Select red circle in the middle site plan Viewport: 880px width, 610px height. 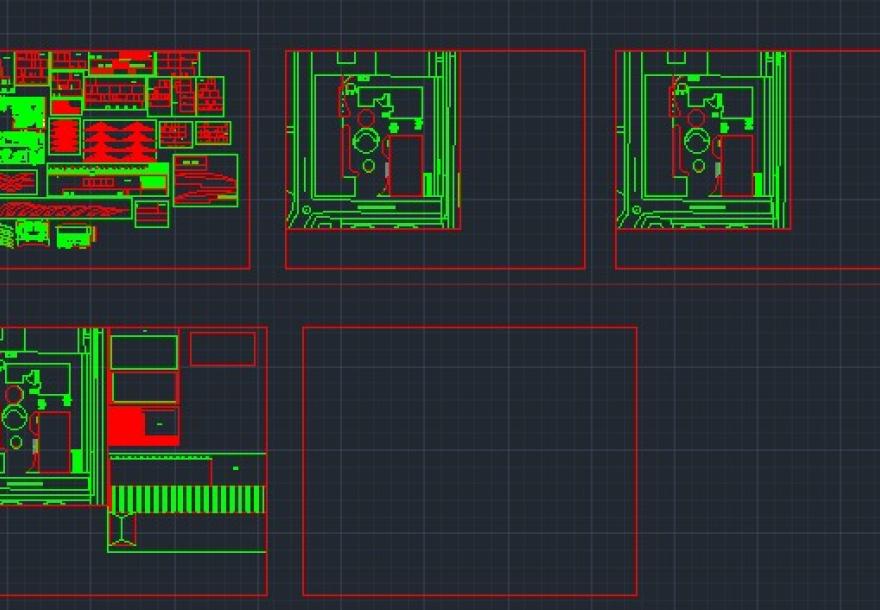coord(366,118)
